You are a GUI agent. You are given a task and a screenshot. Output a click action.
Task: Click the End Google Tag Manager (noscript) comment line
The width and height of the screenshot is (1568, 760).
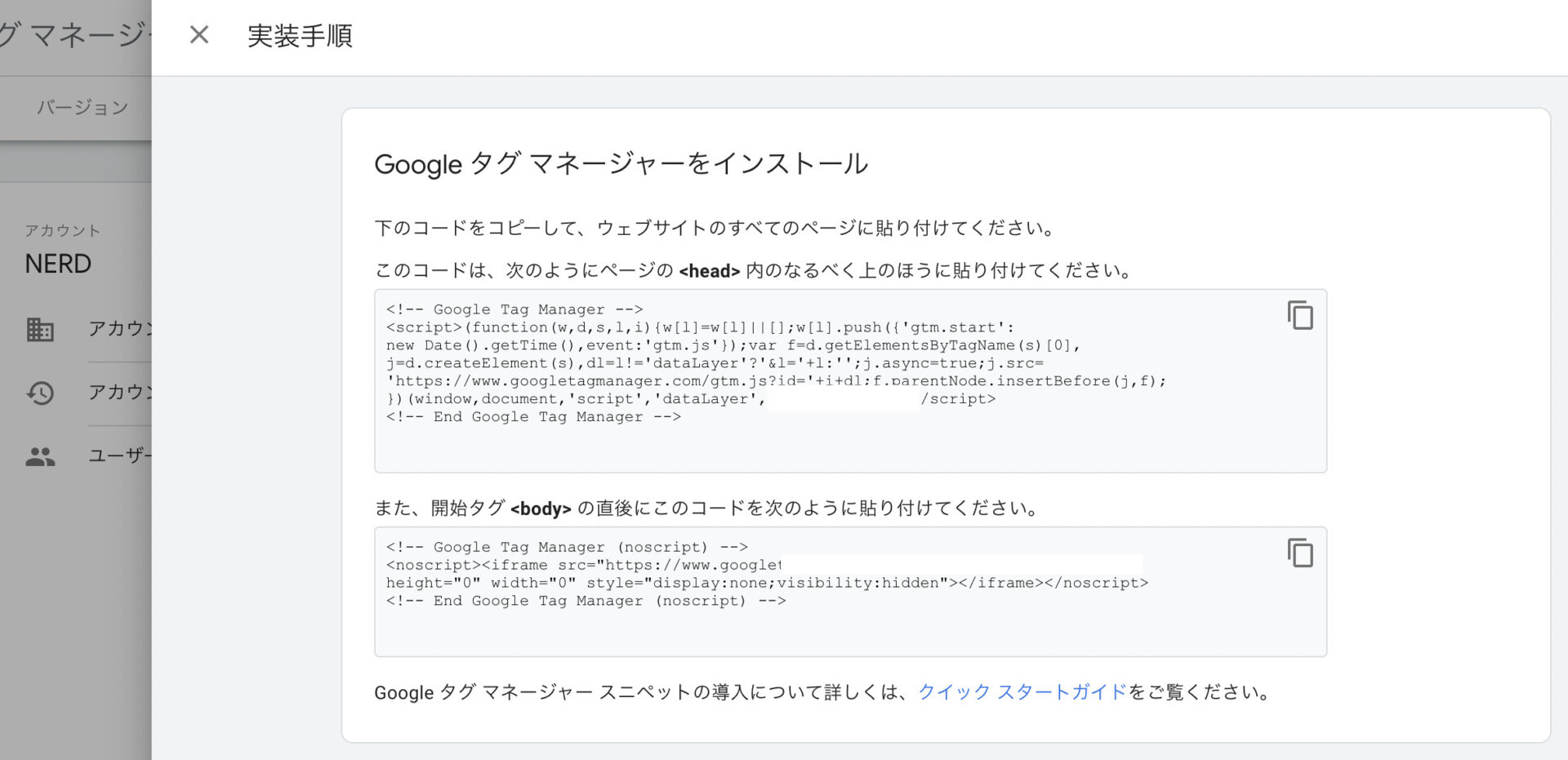pyautogui.click(x=586, y=601)
